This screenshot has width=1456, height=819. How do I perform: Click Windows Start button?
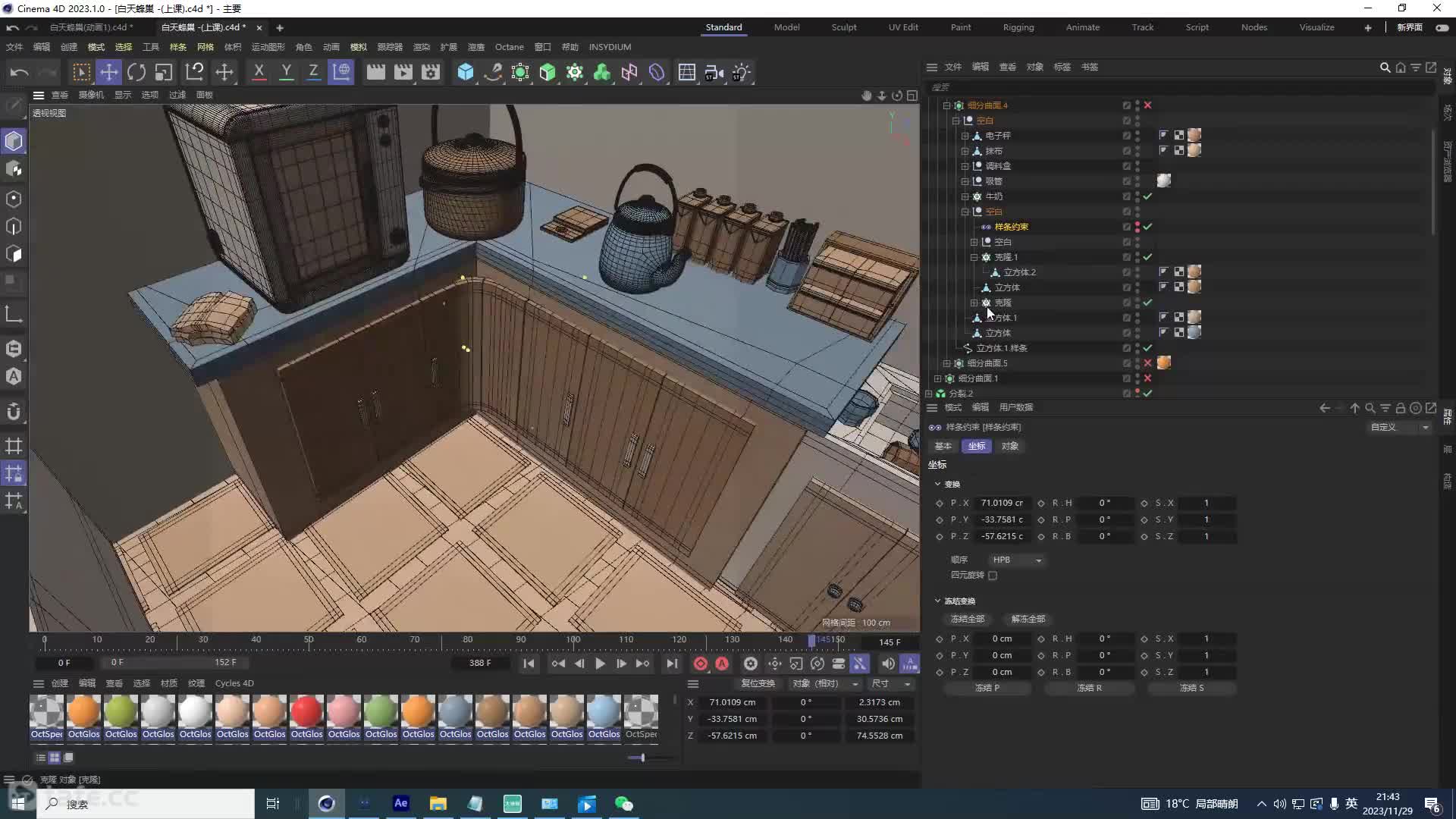coord(18,804)
